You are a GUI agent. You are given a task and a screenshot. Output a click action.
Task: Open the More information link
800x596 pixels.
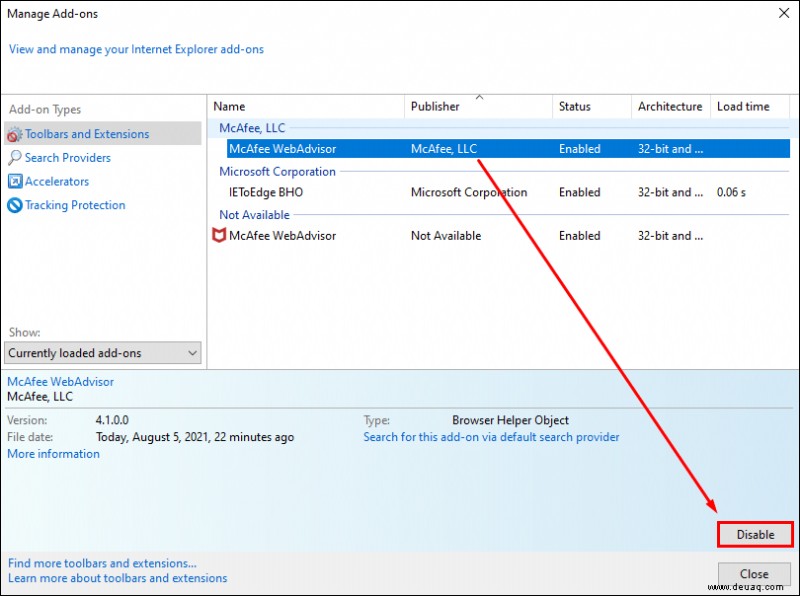54,454
